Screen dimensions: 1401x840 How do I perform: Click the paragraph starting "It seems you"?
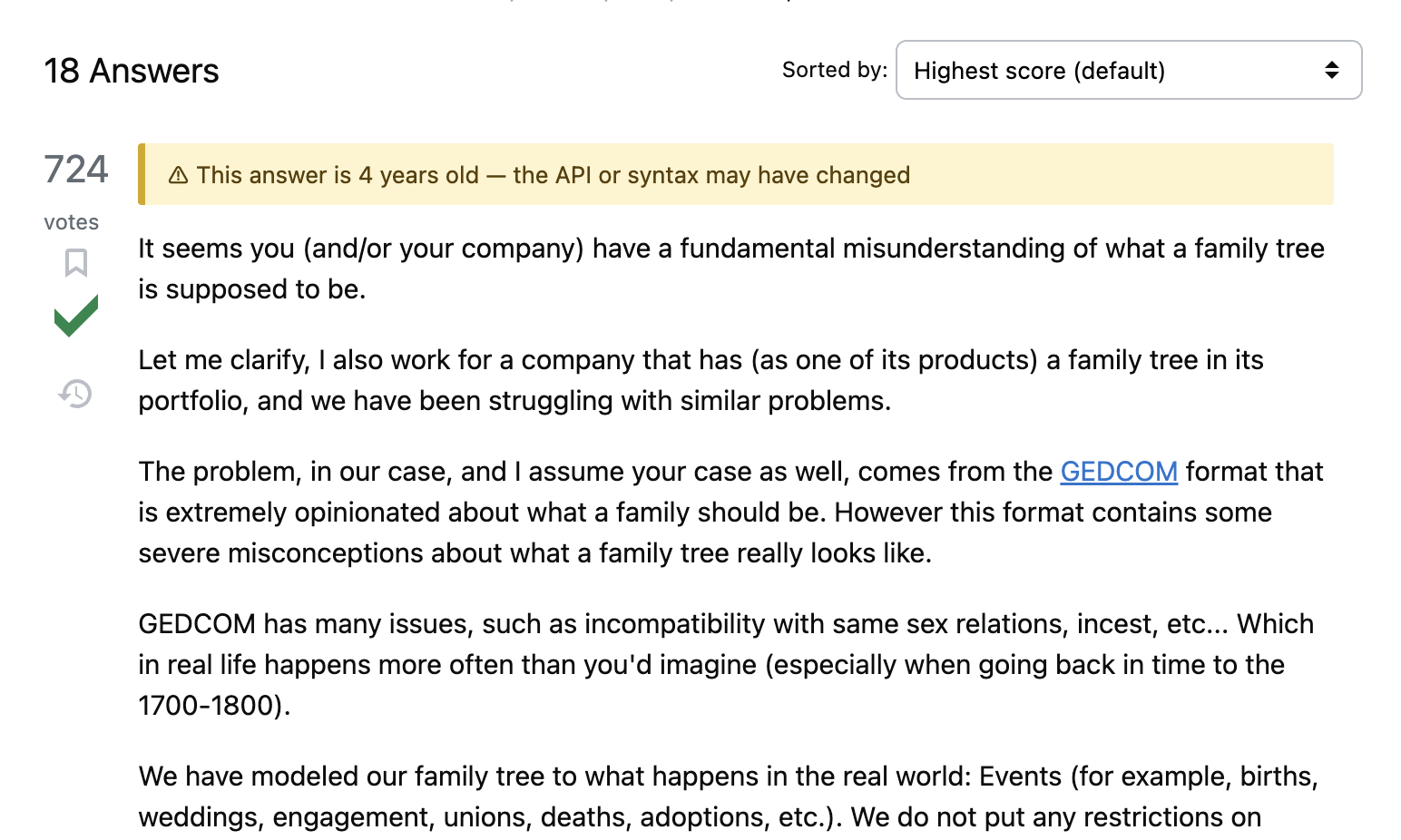[x=730, y=269]
